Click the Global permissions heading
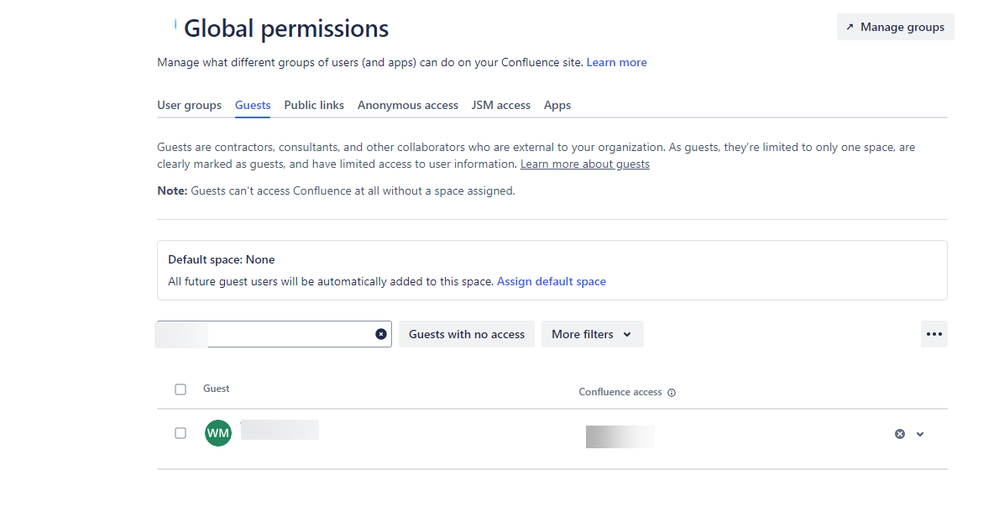 click(286, 29)
